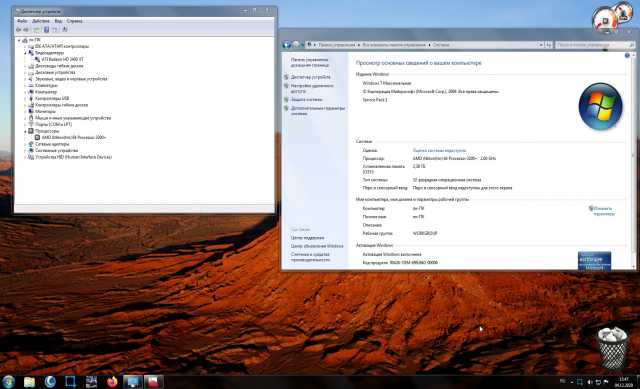Select Контроллеры гибких дисков row label

coord(61,105)
